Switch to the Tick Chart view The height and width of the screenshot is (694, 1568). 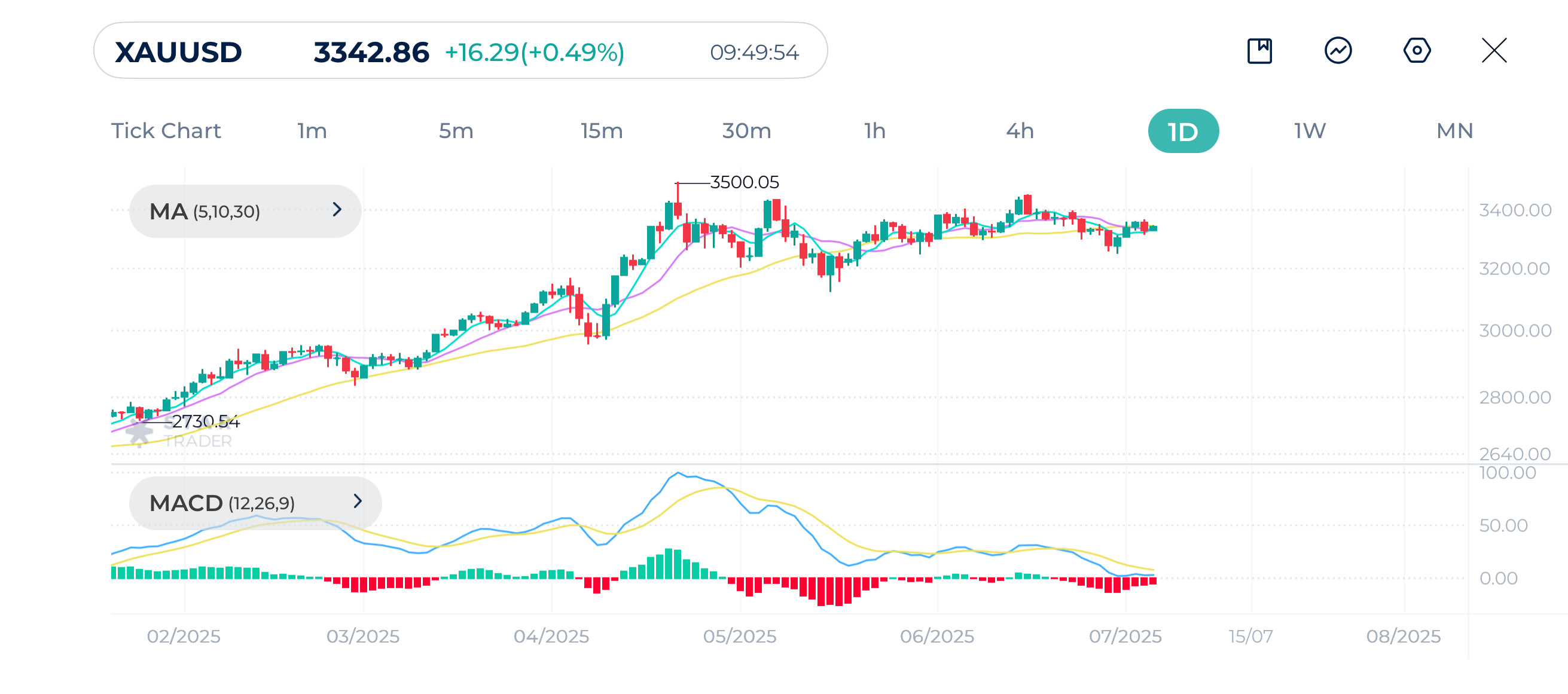click(166, 130)
